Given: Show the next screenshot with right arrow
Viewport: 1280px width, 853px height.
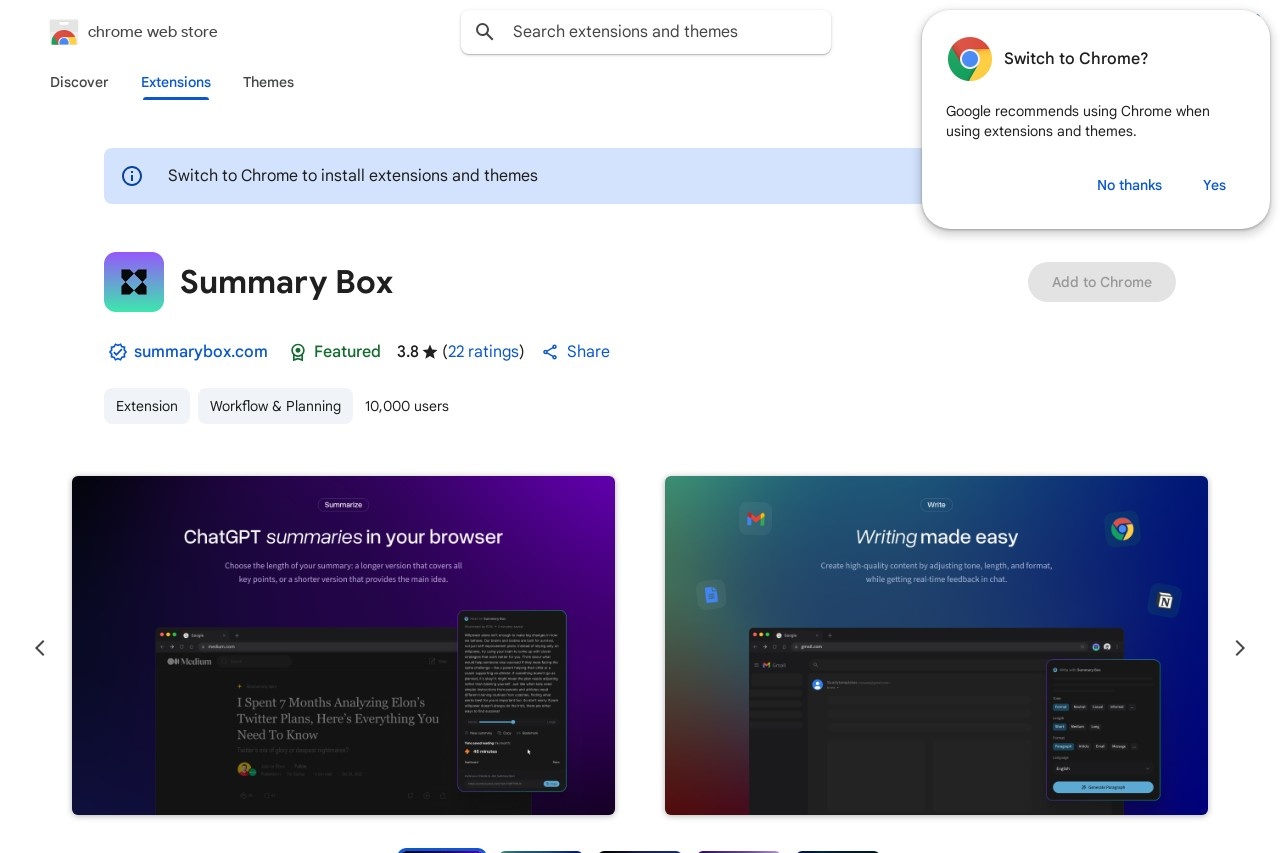Looking at the screenshot, I should click(1240, 648).
